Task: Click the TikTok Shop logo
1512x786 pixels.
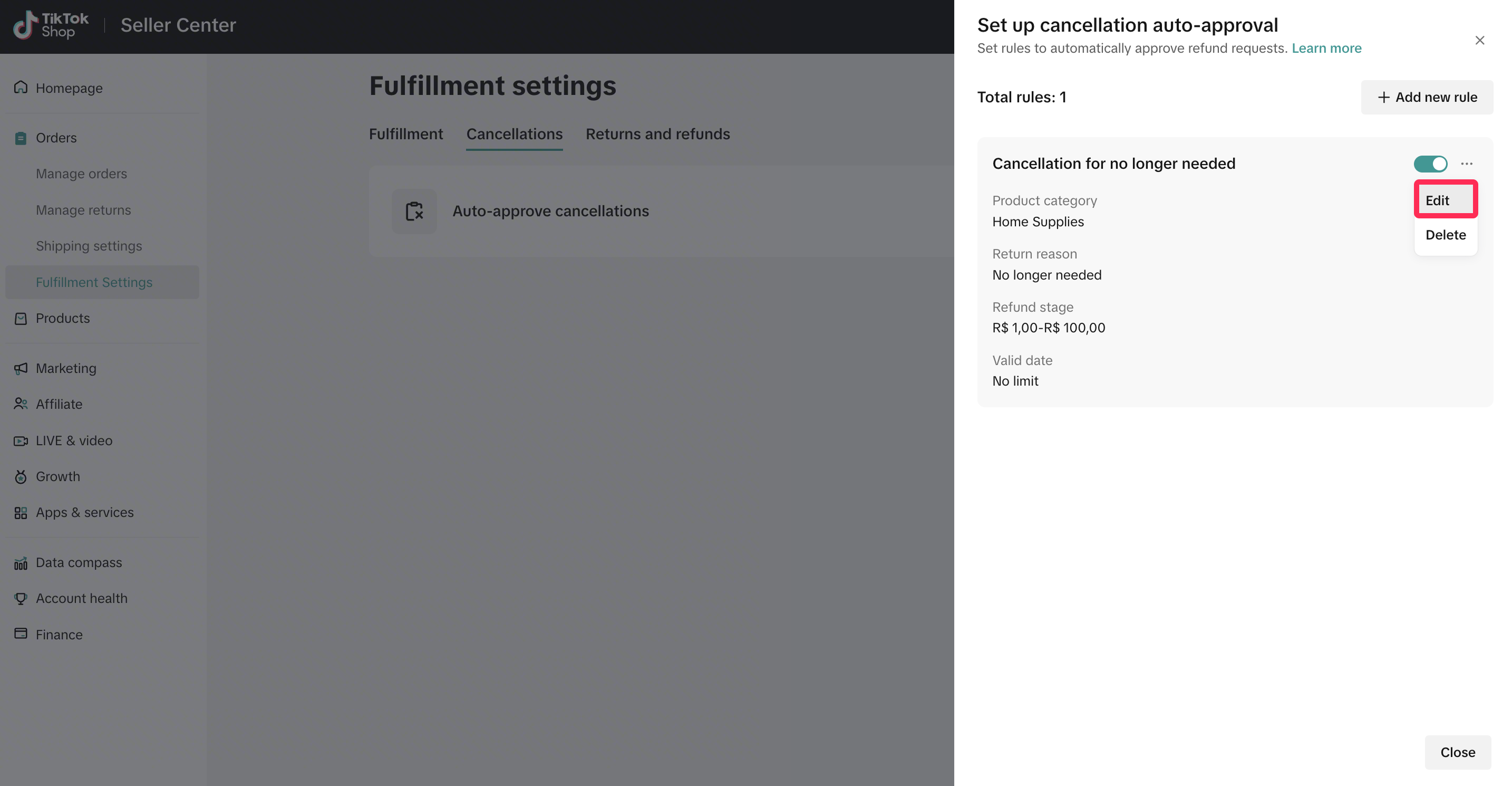Action: click(x=51, y=25)
